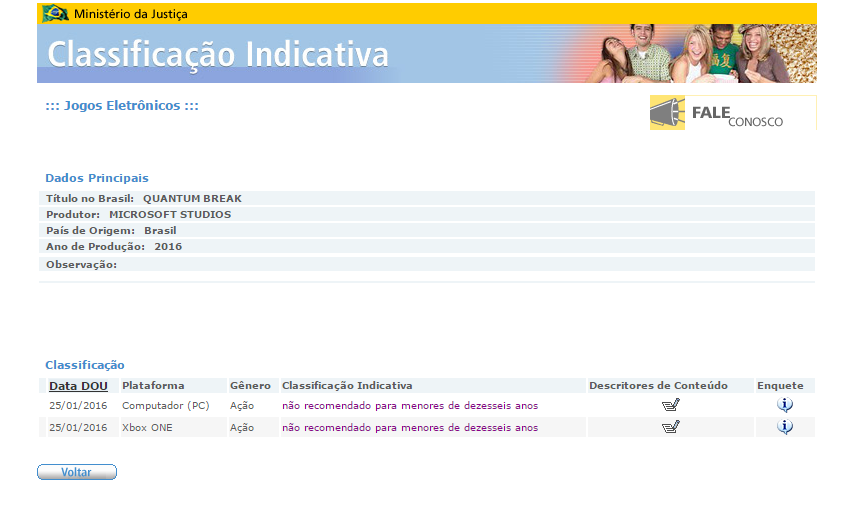The width and height of the screenshot is (863, 509).
Task: Click the Classificação section heading
Action: click(85, 365)
